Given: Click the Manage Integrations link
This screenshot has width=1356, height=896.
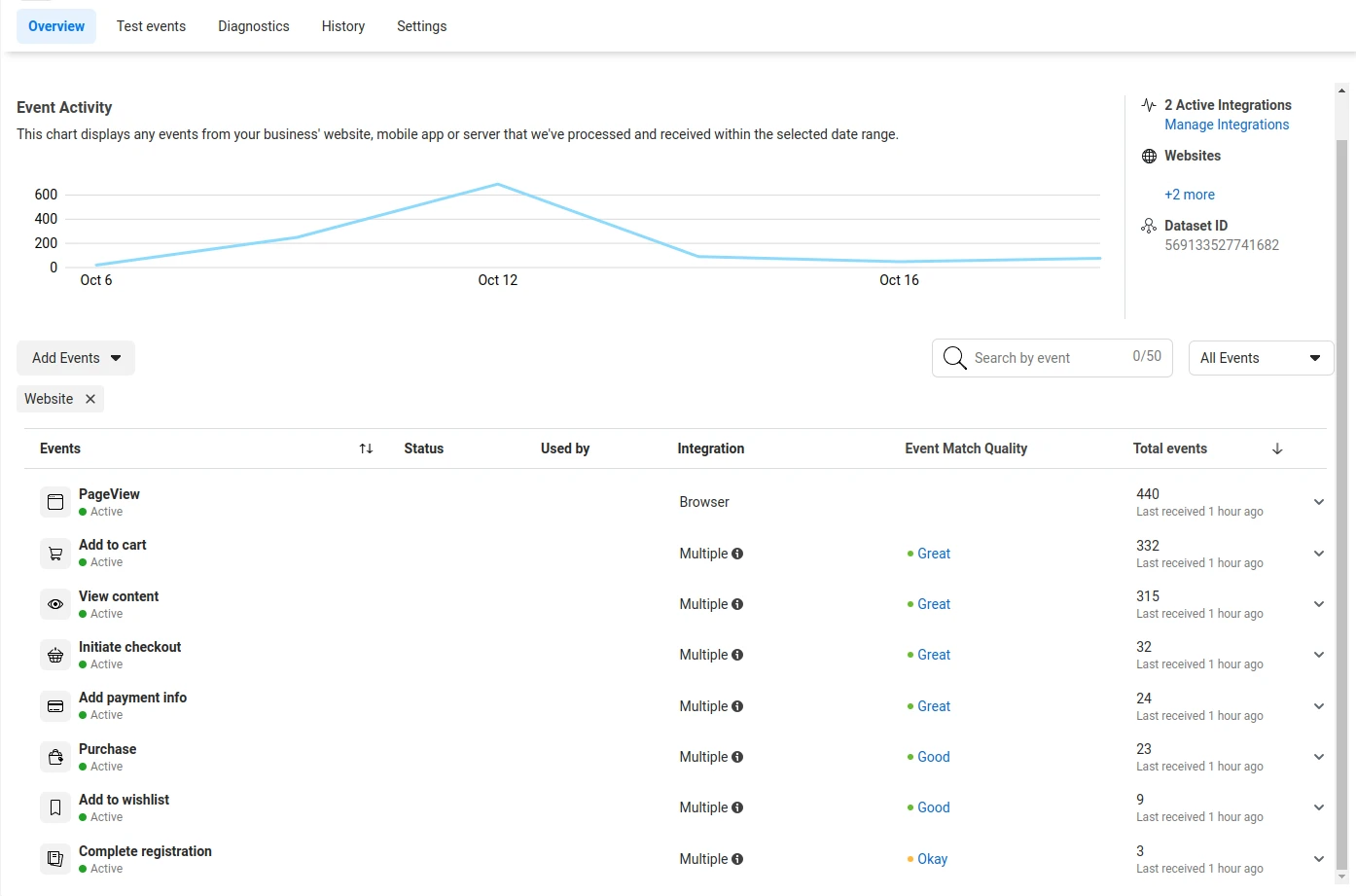Looking at the screenshot, I should (1226, 125).
